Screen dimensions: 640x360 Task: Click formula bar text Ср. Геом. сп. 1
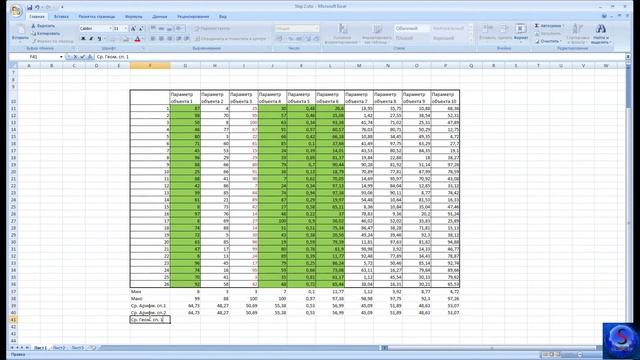pyautogui.click(x=113, y=57)
